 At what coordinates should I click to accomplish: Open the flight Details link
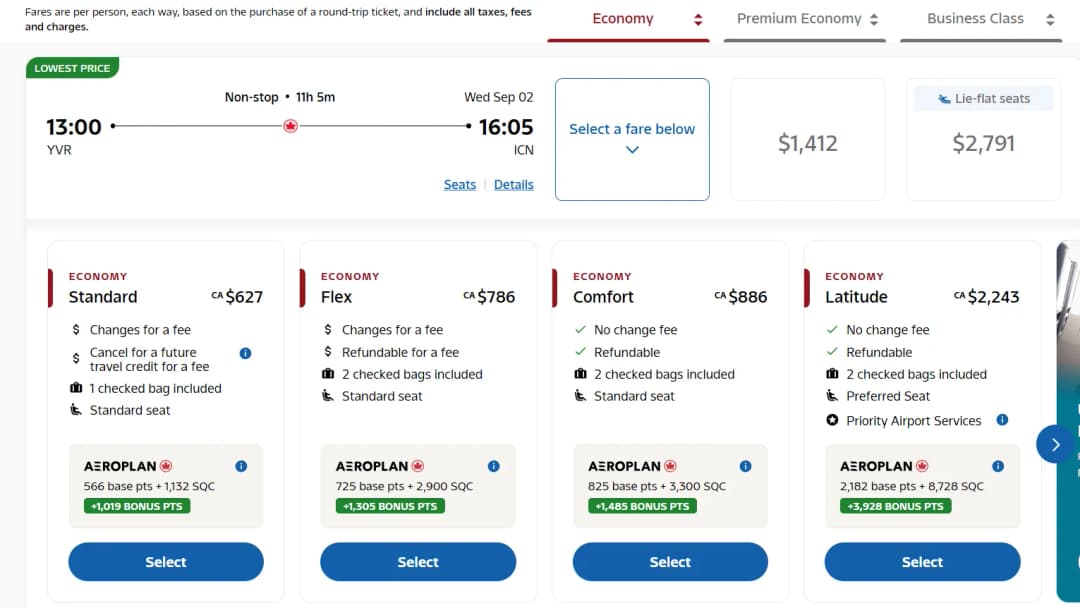[x=514, y=185]
